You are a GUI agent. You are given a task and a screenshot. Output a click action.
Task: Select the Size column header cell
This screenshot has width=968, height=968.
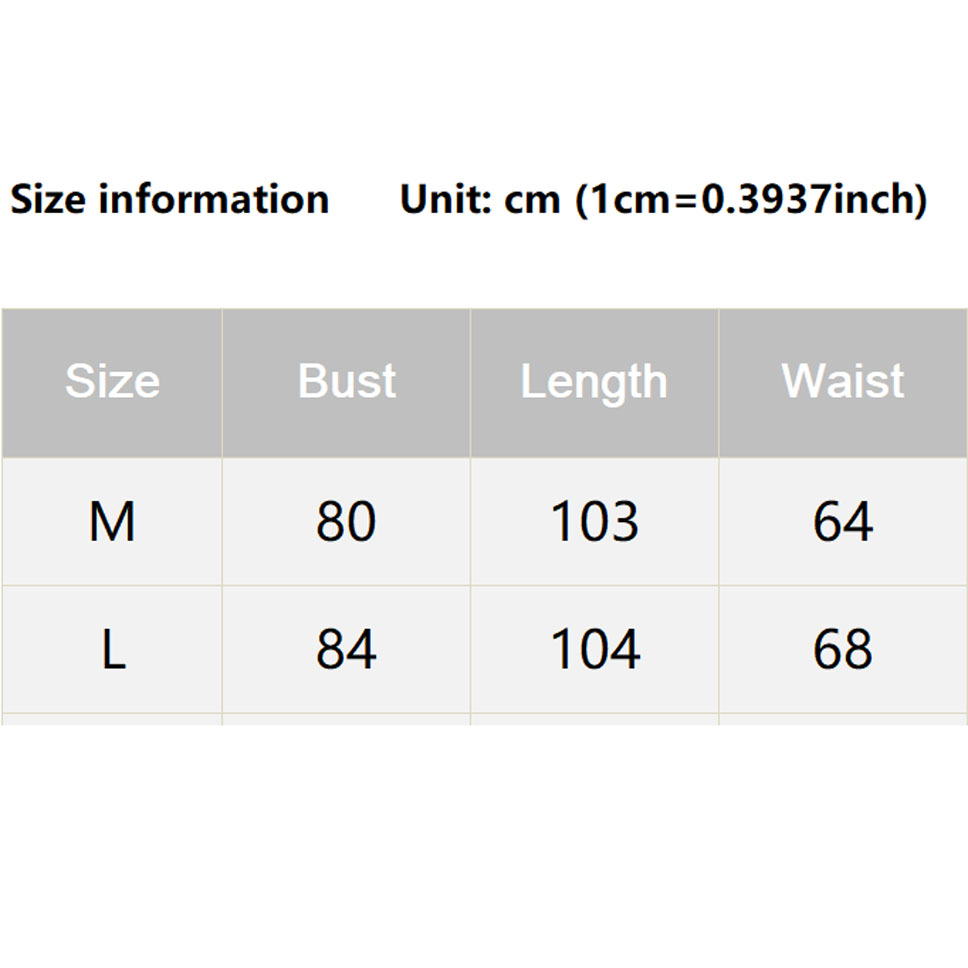point(112,382)
